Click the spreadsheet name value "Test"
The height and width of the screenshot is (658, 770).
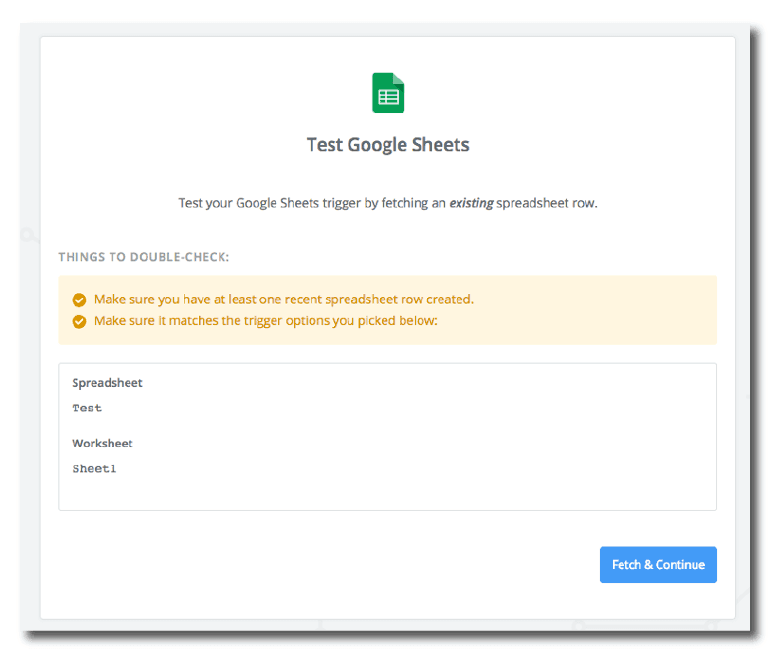click(x=87, y=408)
